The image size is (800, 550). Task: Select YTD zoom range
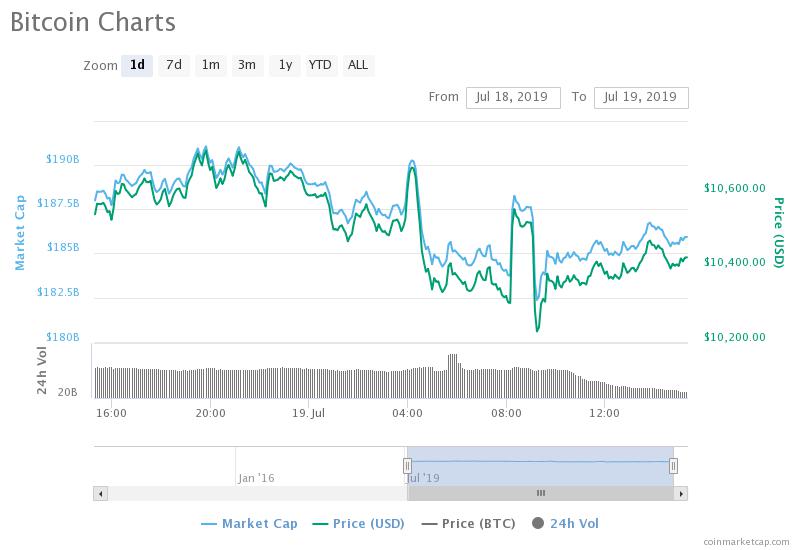pyautogui.click(x=320, y=66)
